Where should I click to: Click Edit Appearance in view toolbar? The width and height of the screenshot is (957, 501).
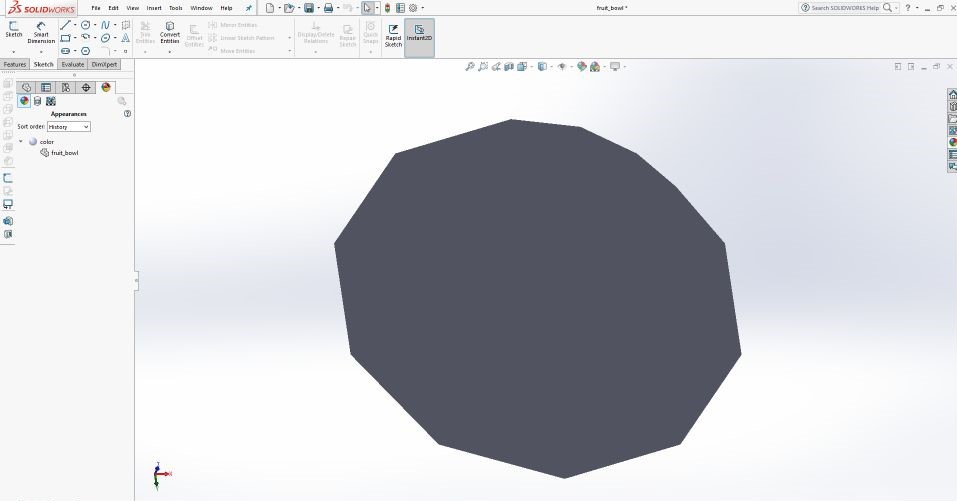point(582,67)
